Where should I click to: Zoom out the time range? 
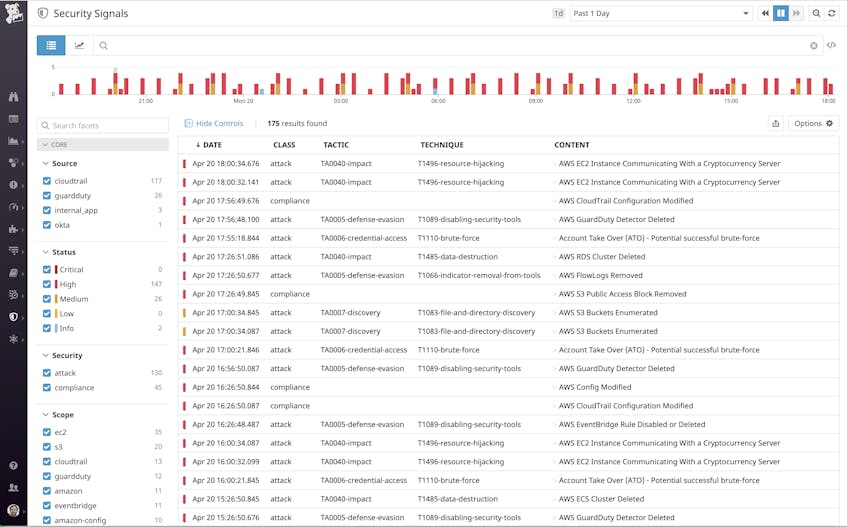click(x=816, y=13)
